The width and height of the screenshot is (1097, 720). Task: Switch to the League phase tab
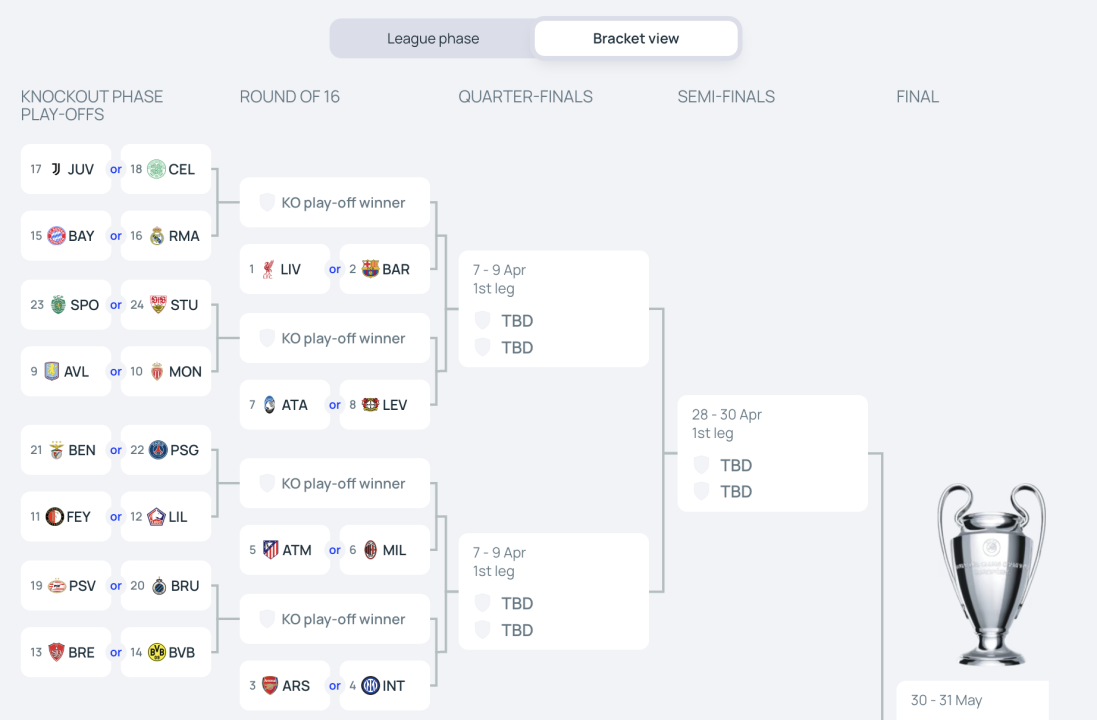(433, 38)
